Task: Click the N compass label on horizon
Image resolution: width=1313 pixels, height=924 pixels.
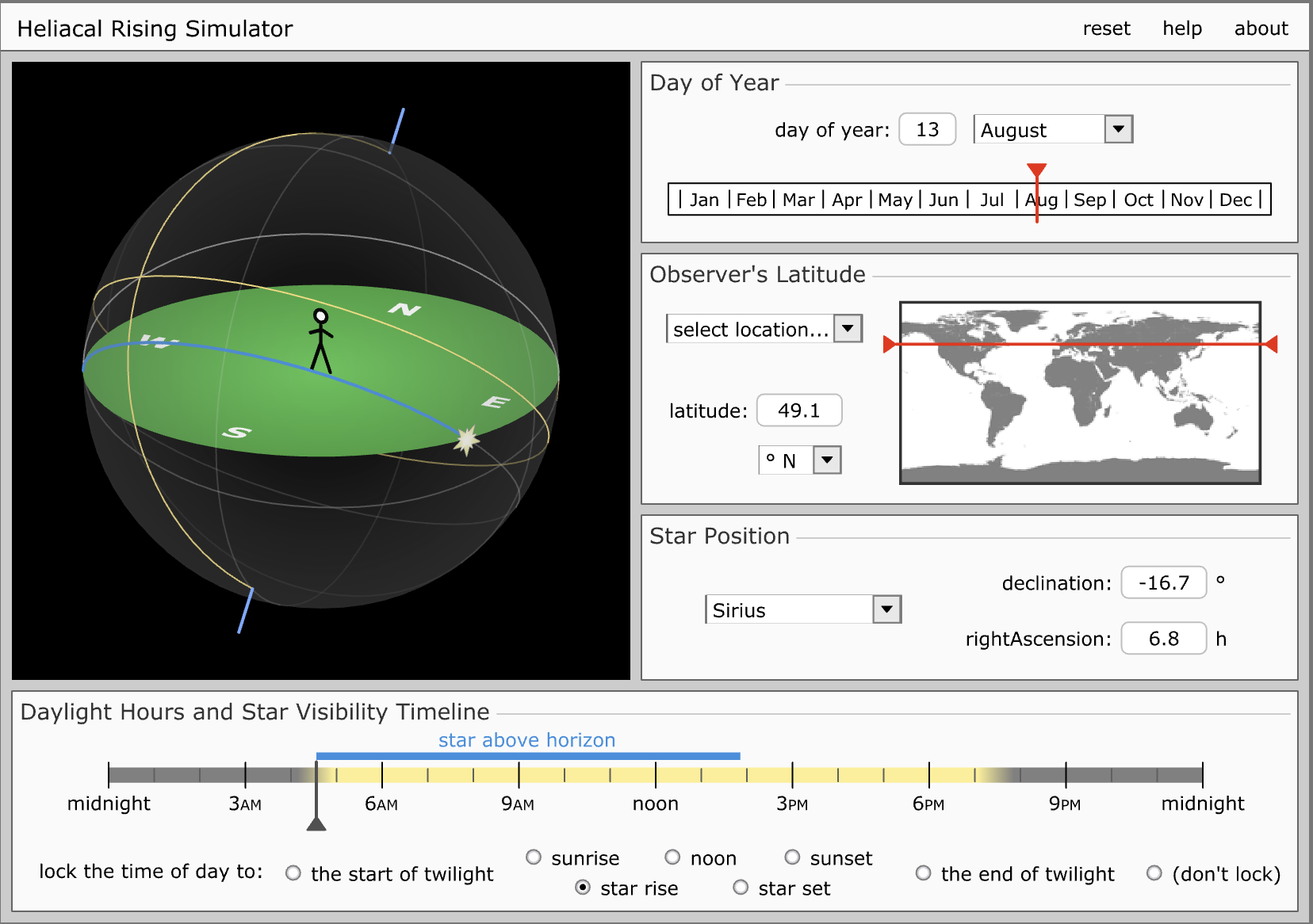Action: (x=404, y=309)
